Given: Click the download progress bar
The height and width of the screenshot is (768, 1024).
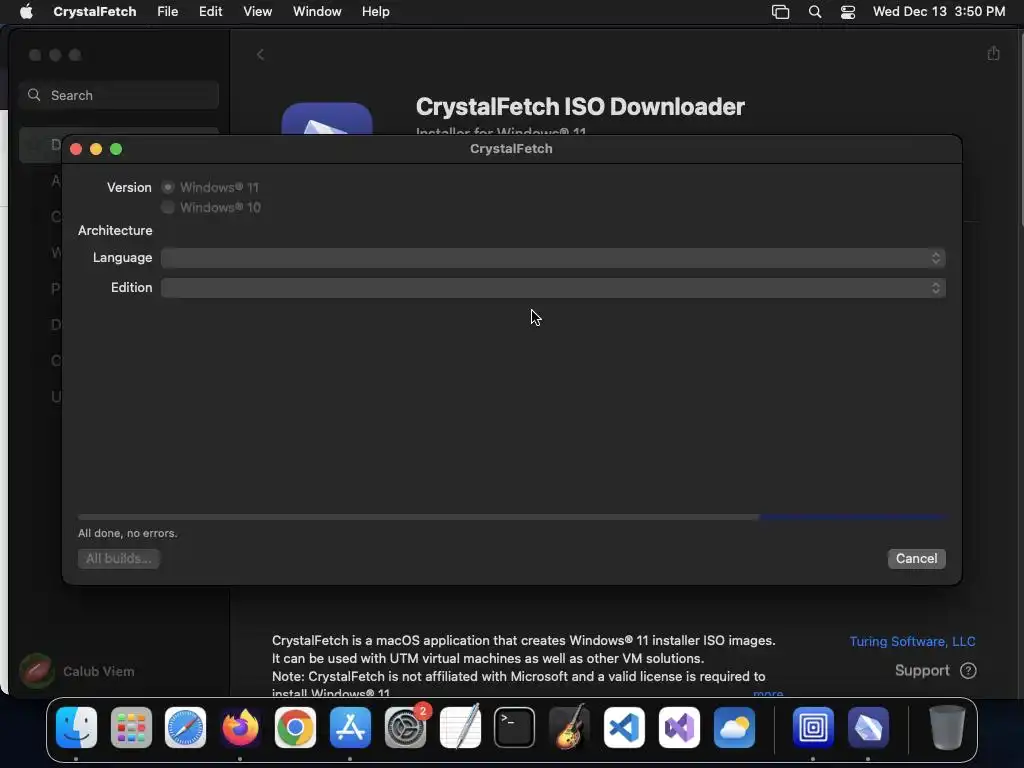Looking at the screenshot, I should [x=511, y=517].
